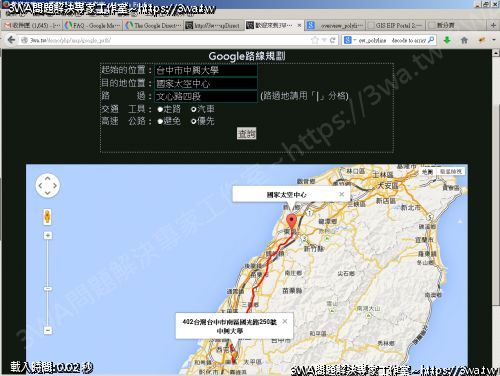Image resolution: width=500 pixels, height=376 pixels.
Task: Select the 走路 walking radio button
Action: (x=160, y=109)
